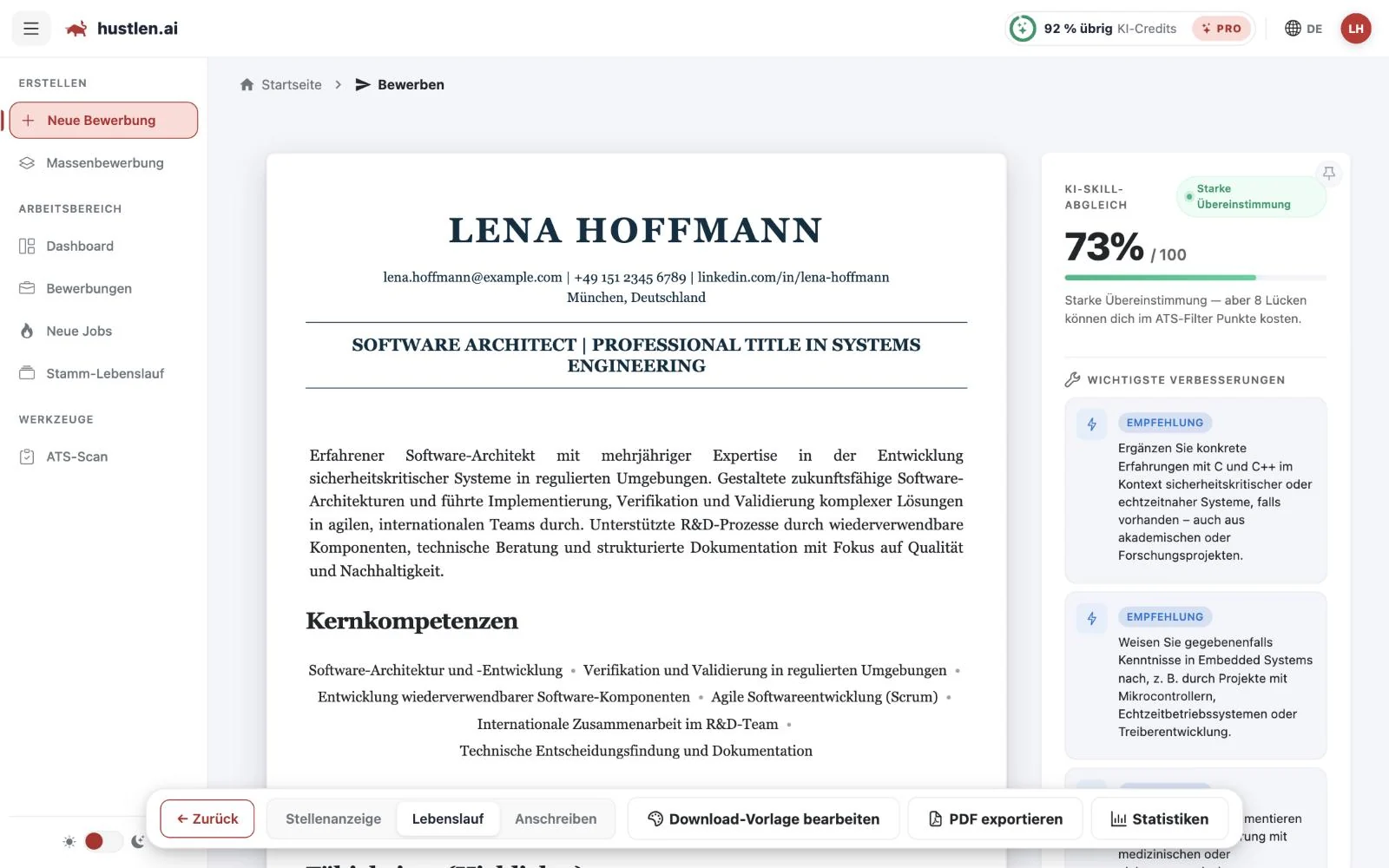Click the Neue Jobs flame icon

[27, 331]
